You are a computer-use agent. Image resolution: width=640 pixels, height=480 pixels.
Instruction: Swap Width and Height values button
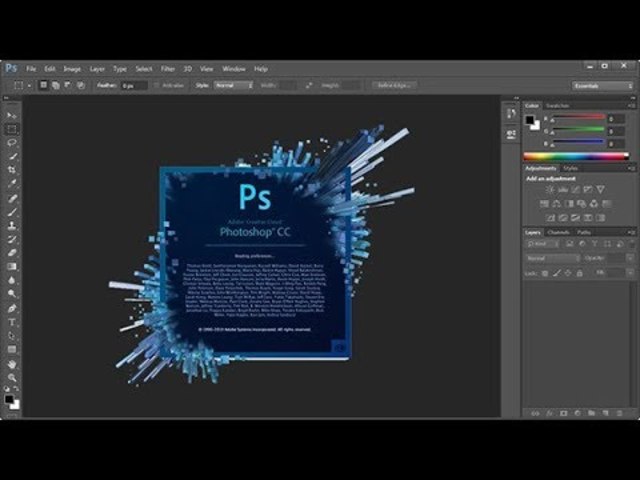309,85
